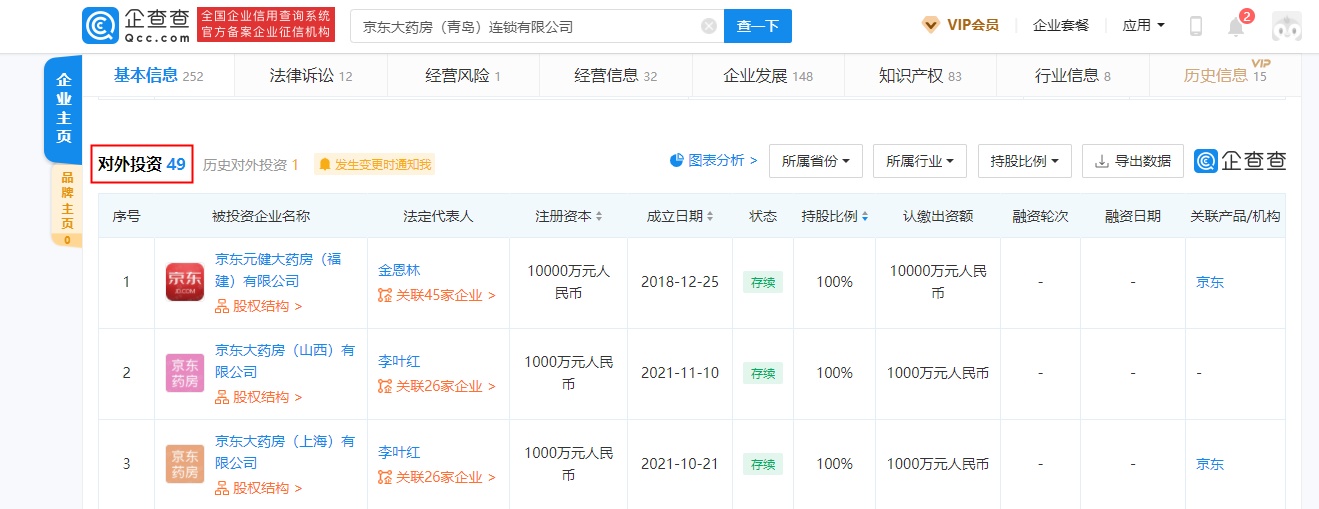
Task: Click the VIP会员 diamond icon
Action: (x=930, y=25)
